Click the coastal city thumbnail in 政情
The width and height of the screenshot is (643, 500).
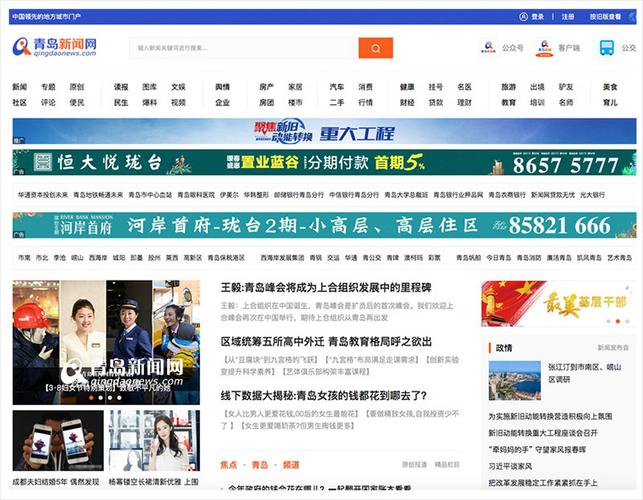pyautogui.click(x=515, y=380)
